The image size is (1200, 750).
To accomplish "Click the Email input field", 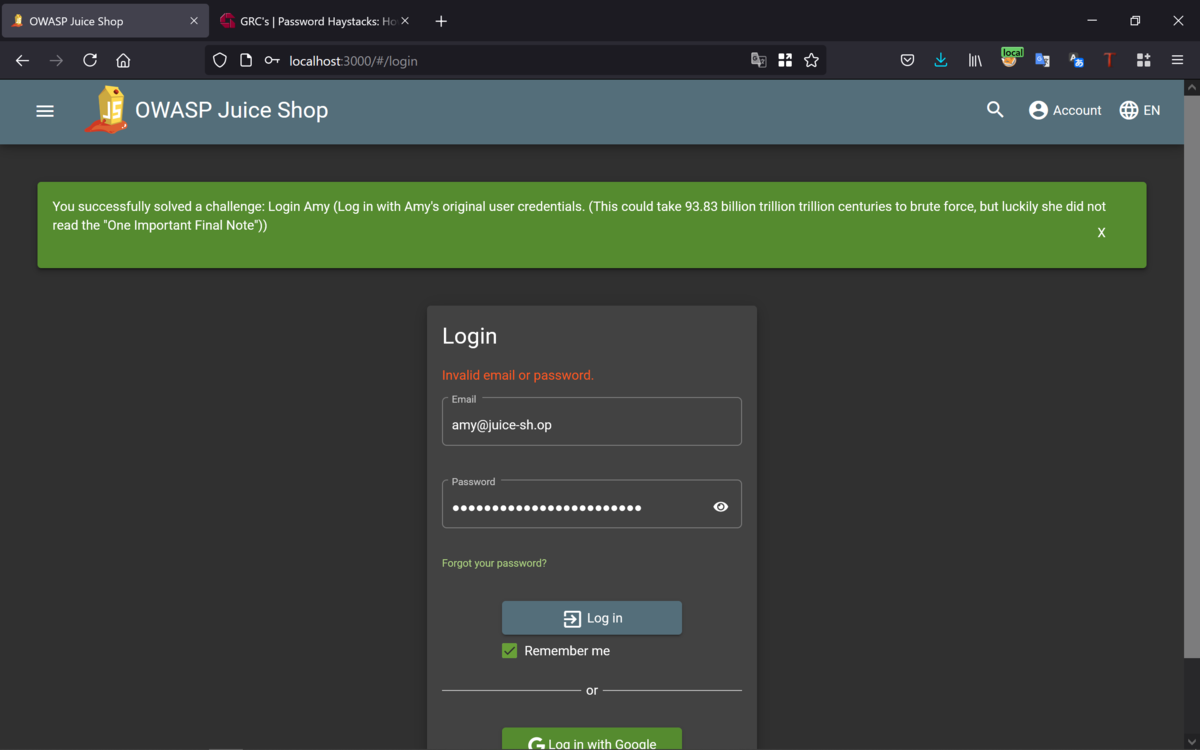I will tap(592, 422).
